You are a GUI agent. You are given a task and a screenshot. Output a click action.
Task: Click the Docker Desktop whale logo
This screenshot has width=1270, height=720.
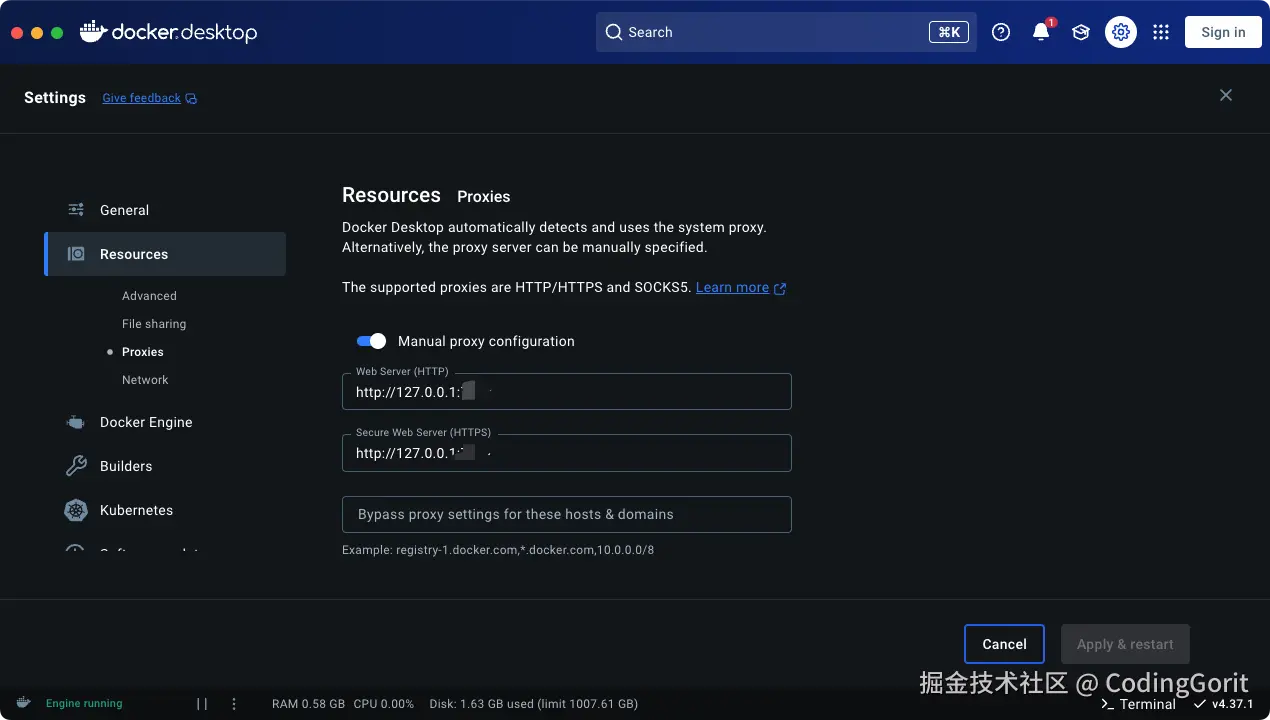(92, 31)
